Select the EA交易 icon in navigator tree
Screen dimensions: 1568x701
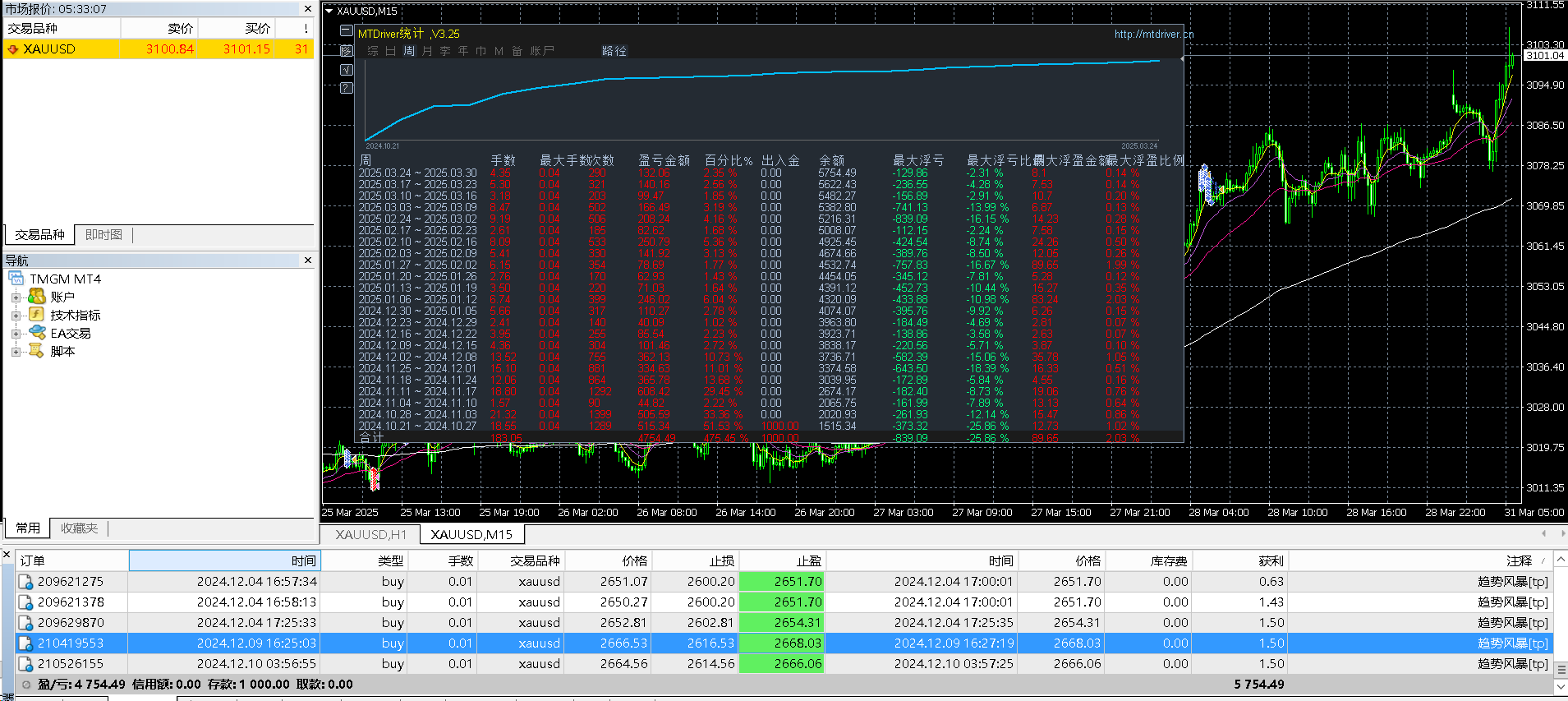tap(38, 332)
